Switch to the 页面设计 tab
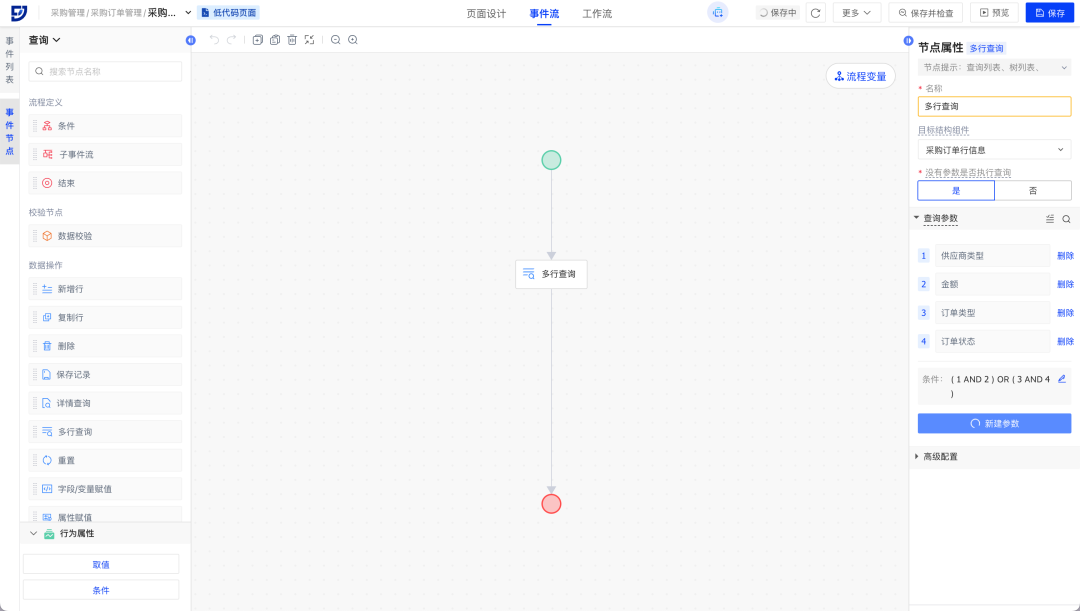The height and width of the screenshot is (611, 1080). [x=486, y=14]
